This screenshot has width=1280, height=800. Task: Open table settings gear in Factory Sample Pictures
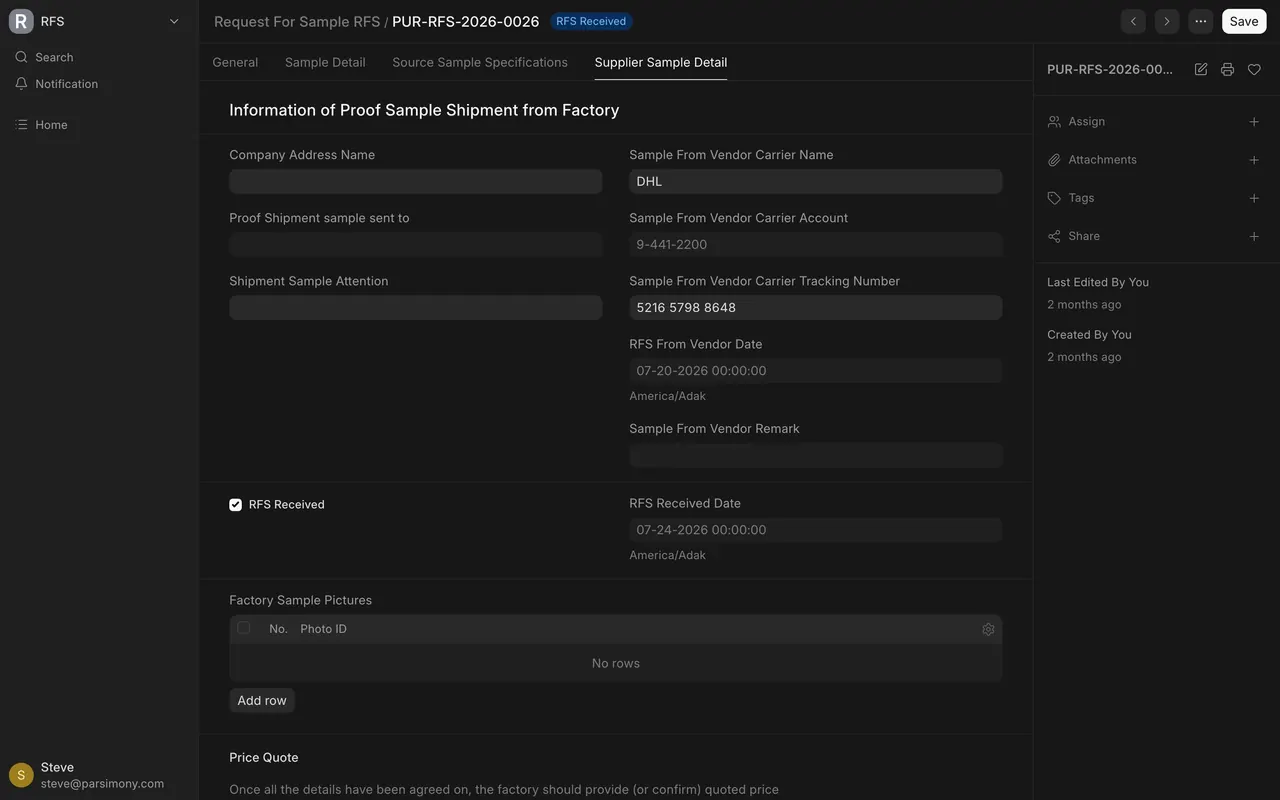pos(988,629)
